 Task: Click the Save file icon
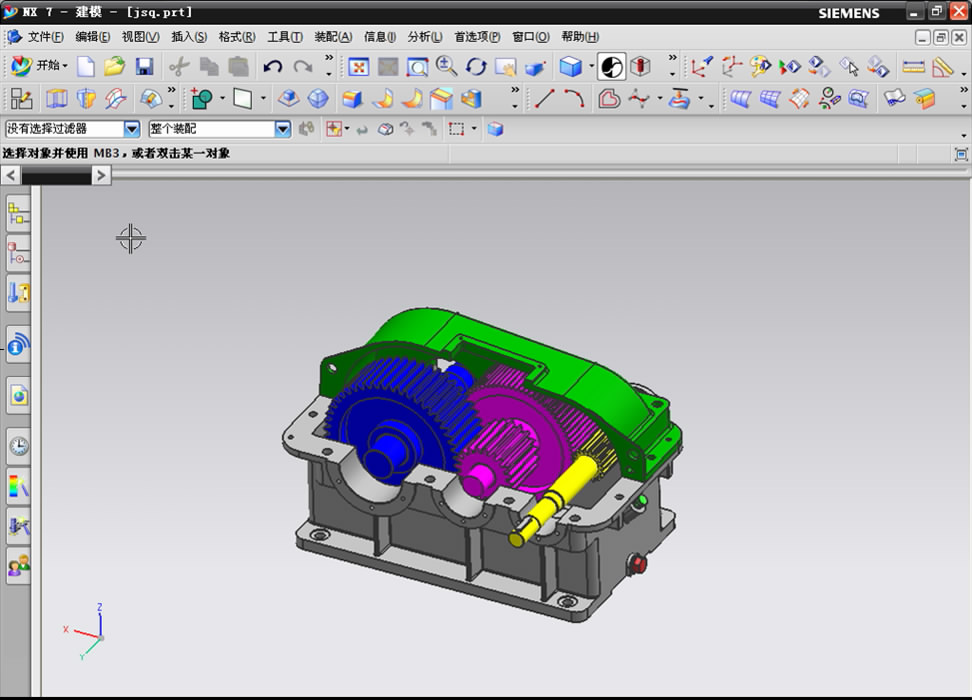point(144,67)
